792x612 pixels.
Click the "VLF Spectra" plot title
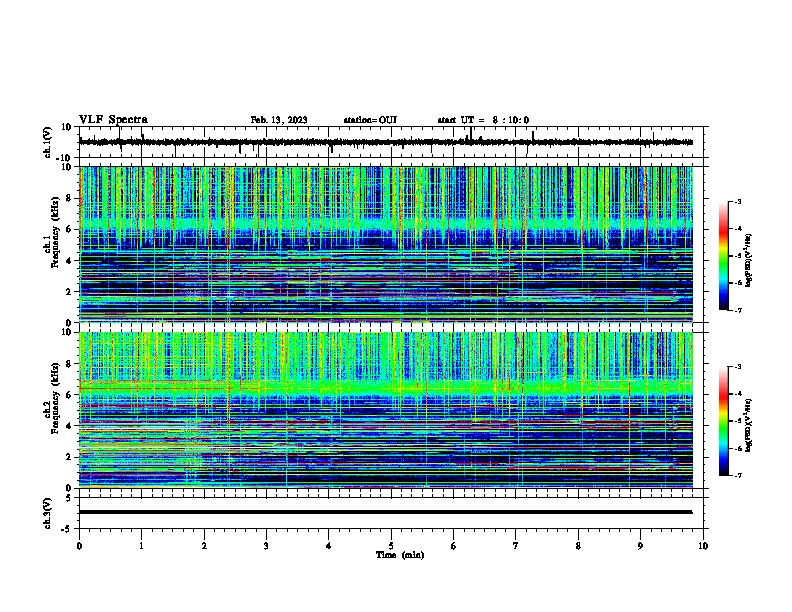(x=113, y=119)
